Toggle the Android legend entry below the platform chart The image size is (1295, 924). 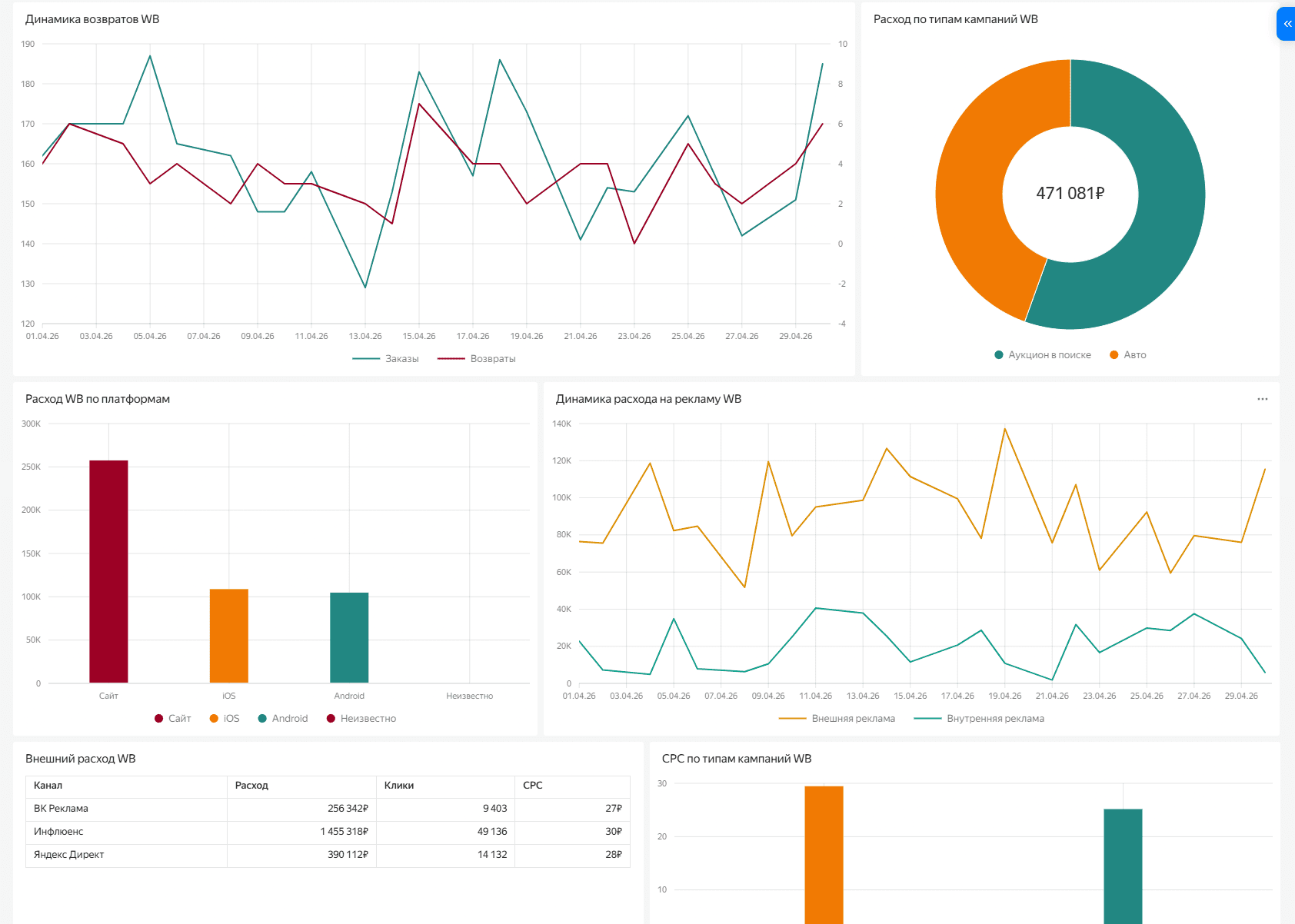(283, 719)
